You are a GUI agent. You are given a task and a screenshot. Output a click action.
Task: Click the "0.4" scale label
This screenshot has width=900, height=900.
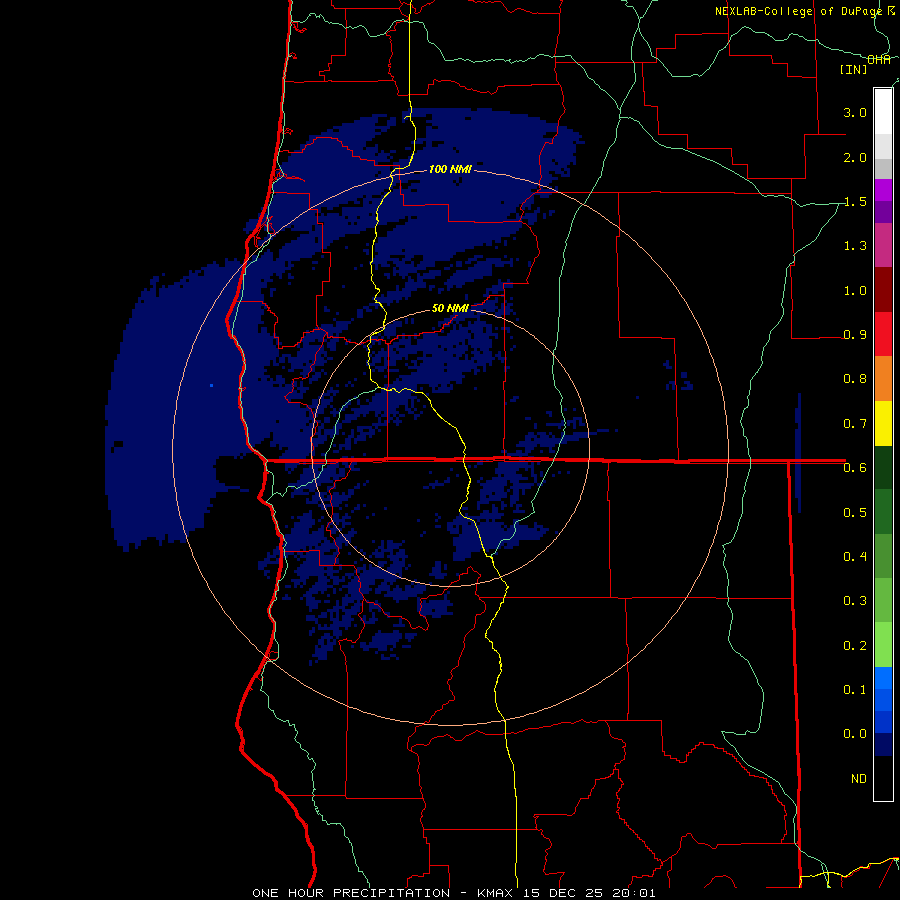[855, 556]
